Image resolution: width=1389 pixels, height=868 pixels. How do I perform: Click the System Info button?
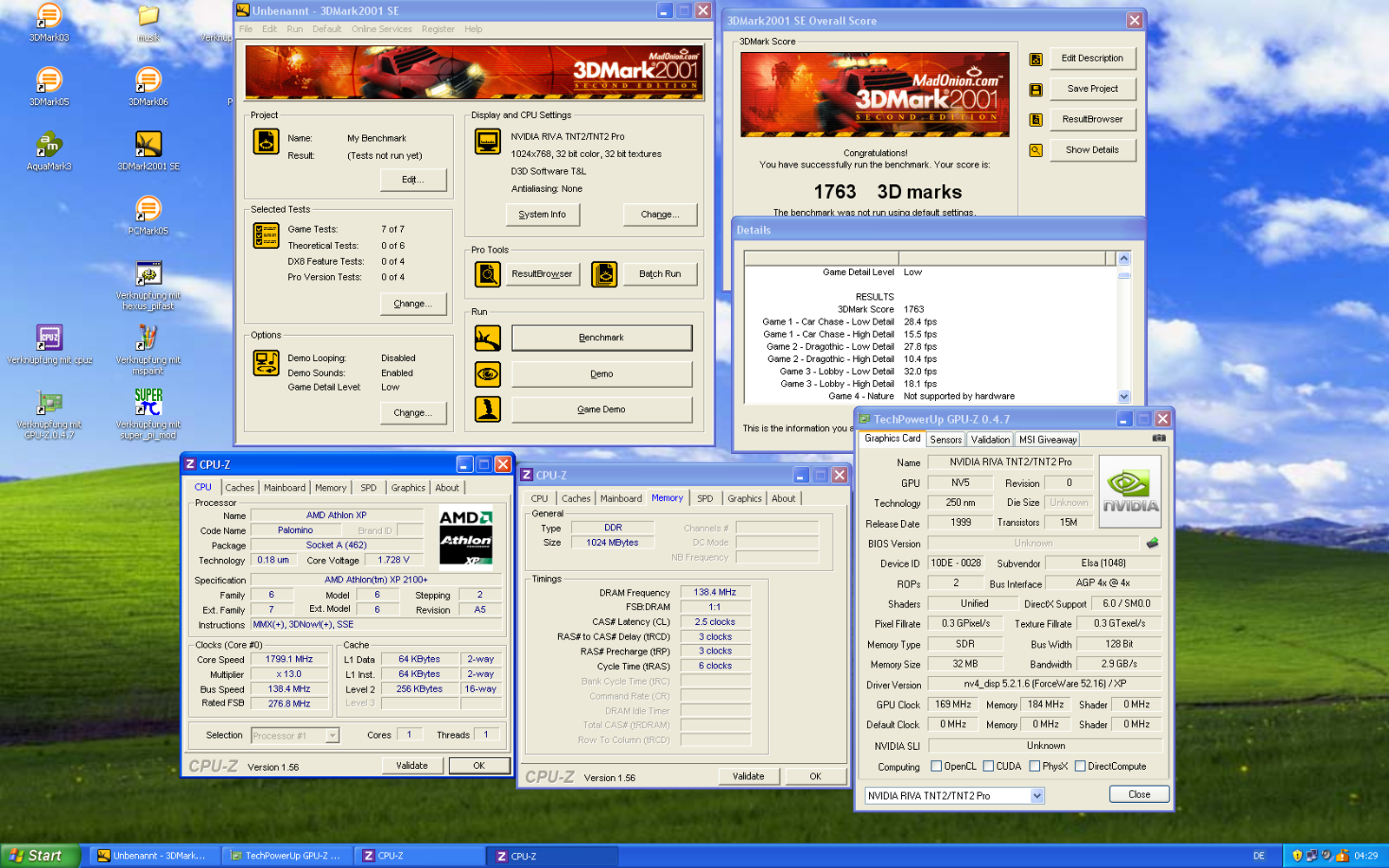point(543,214)
